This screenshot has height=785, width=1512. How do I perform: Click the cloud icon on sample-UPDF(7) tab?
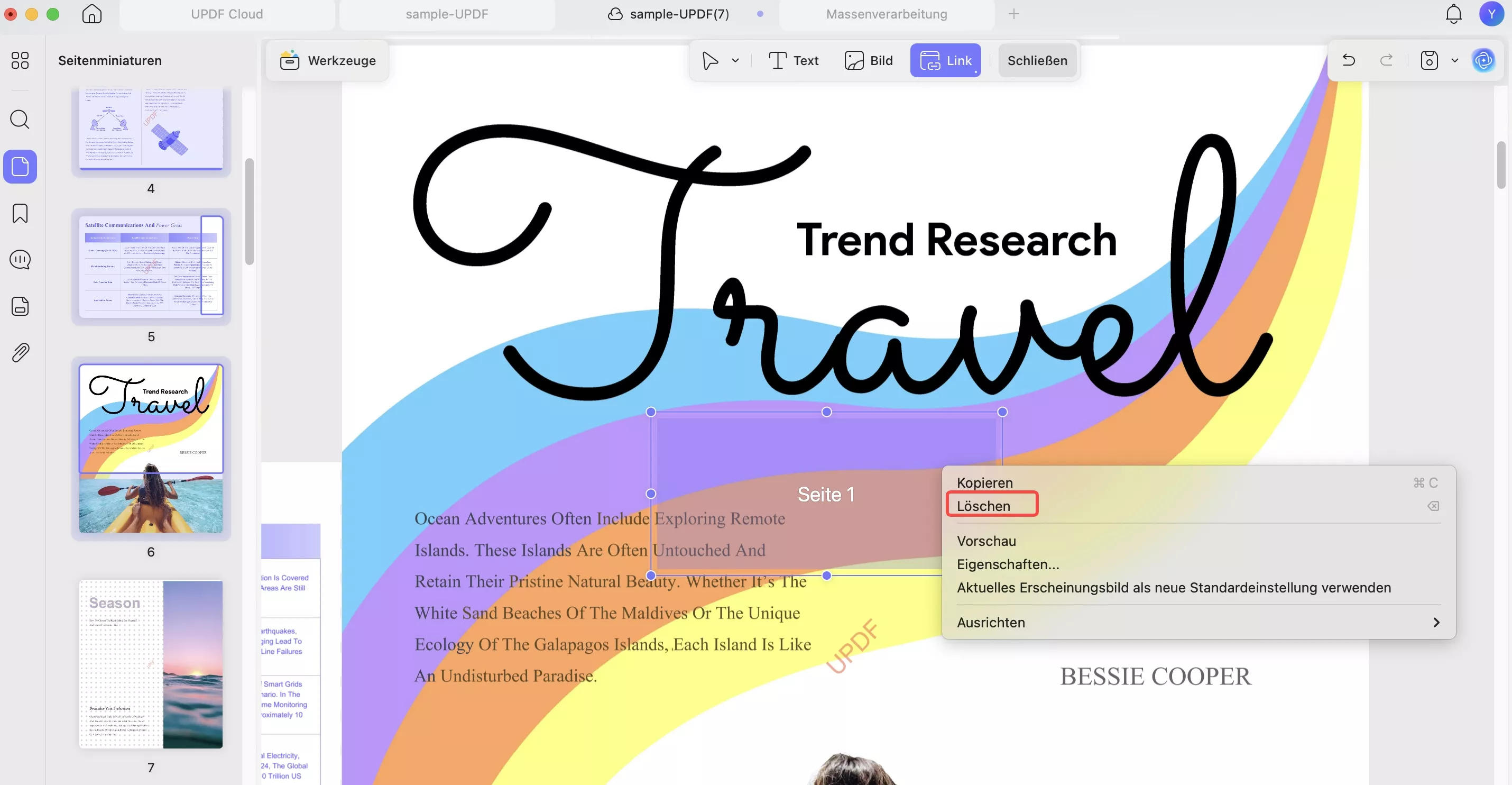pyautogui.click(x=614, y=14)
